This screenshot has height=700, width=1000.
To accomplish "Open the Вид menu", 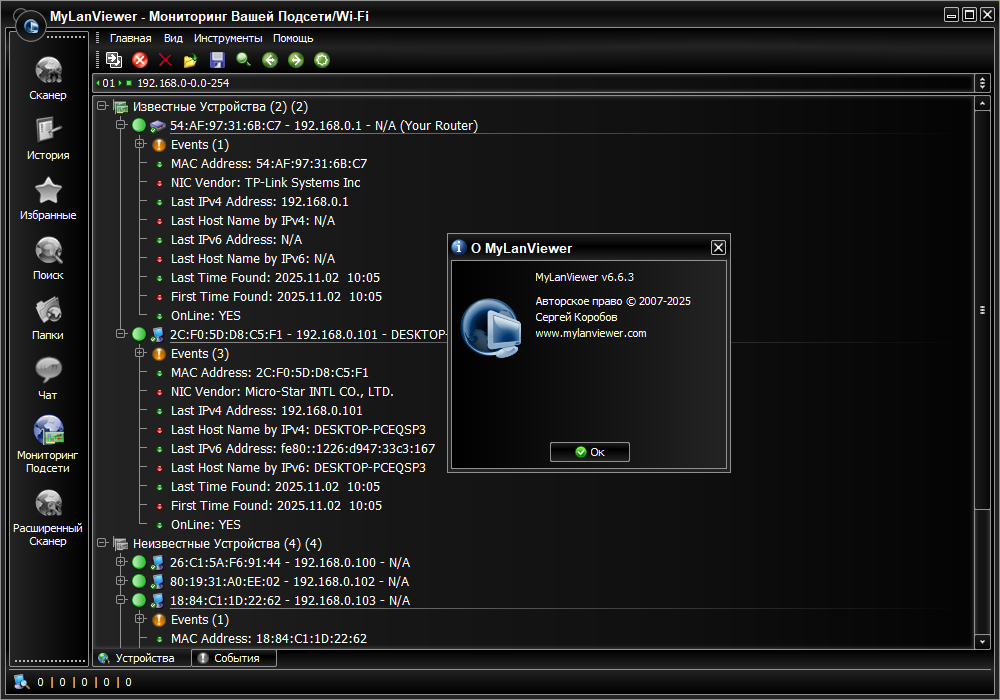I will [x=173, y=38].
